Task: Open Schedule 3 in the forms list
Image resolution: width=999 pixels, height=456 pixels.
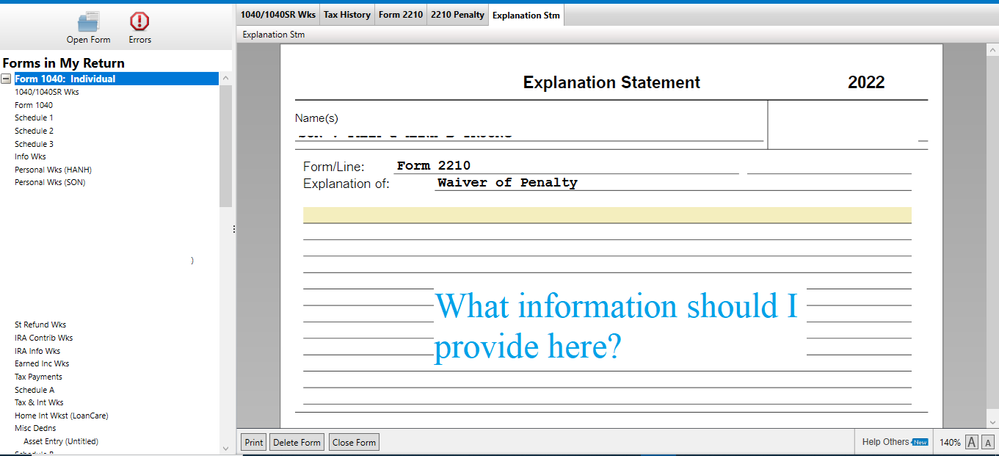Action: tap(34, 144)
